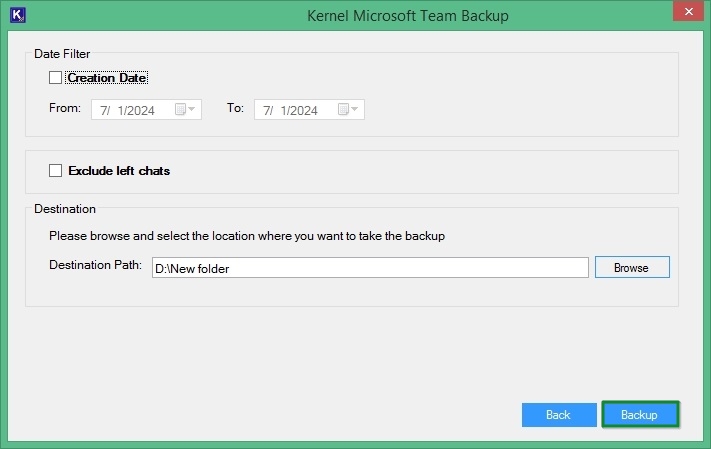Click the Destination Path: label
Screen dimensions: 711x449
(x=95, y=265)
